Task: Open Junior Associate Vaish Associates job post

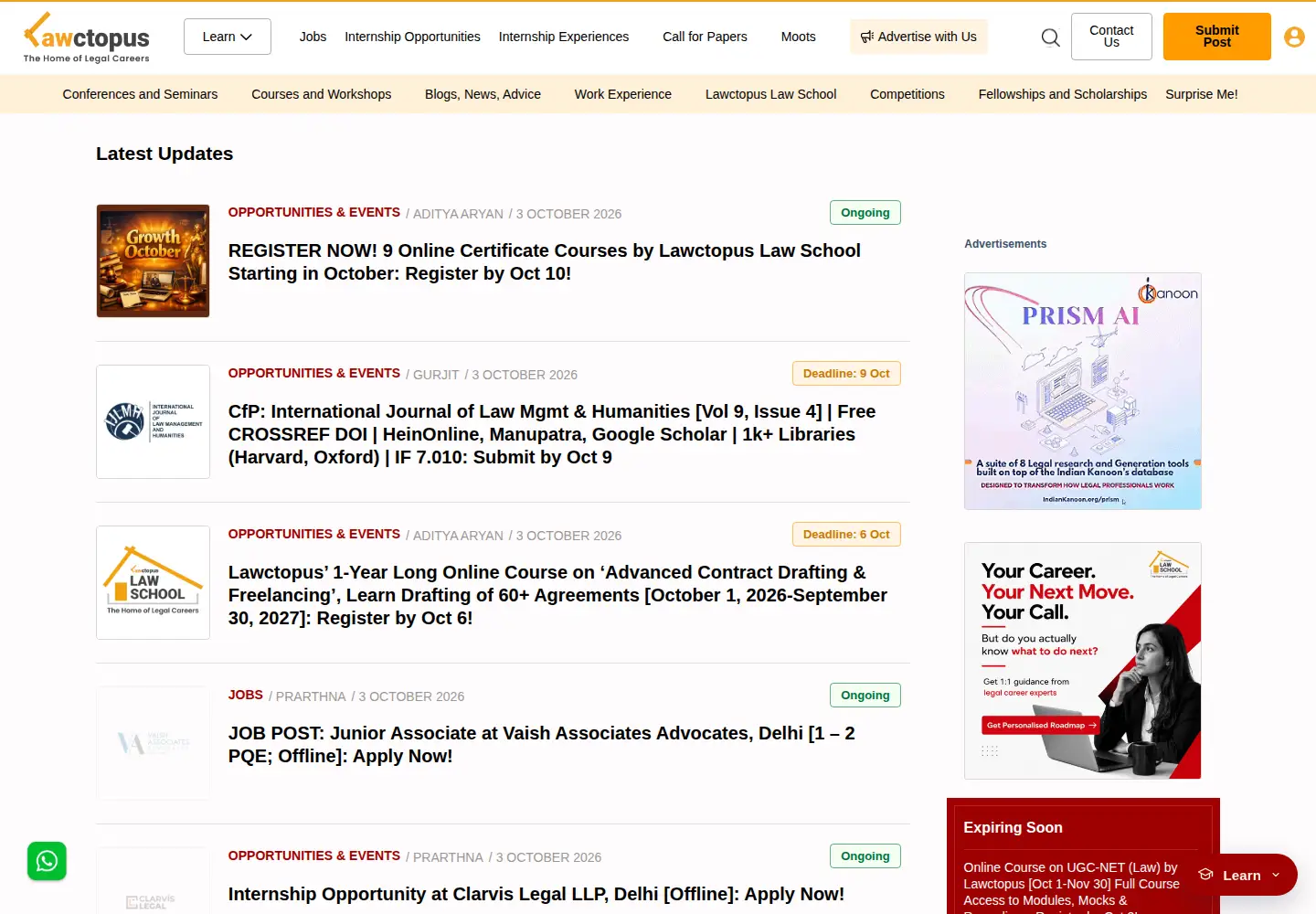Action: coord(541,744)
